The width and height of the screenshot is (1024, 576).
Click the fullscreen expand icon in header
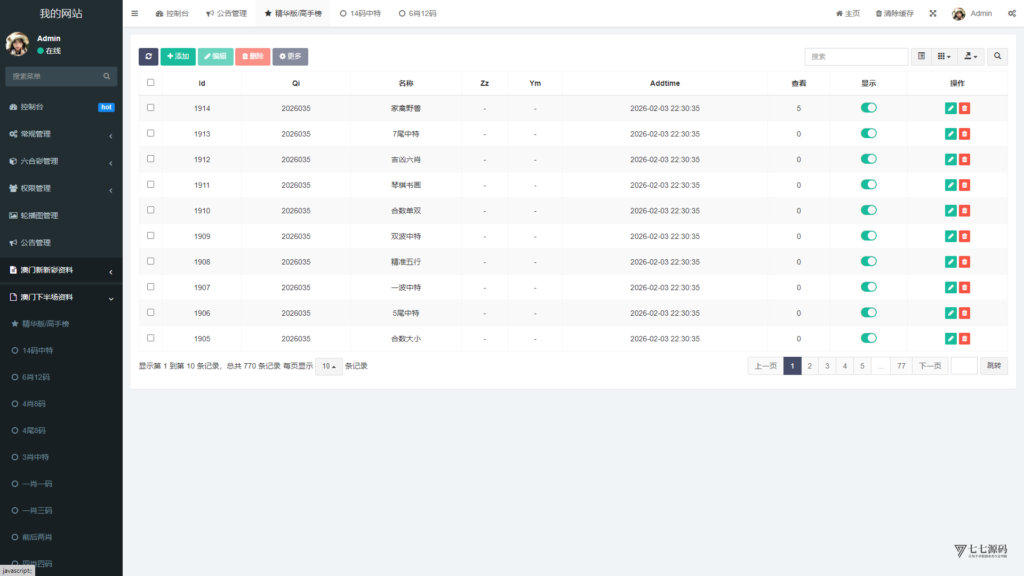pos(933,13)
